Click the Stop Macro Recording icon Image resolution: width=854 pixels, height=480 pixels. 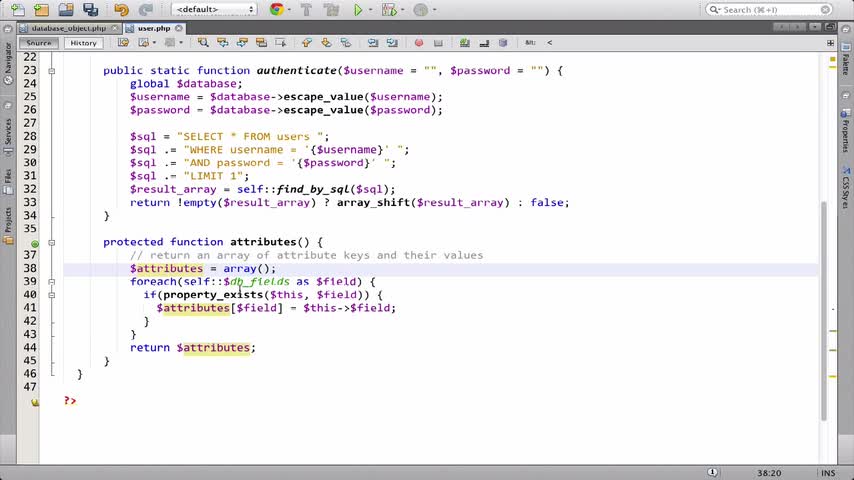pyautogui.click(x=438, y=42)
